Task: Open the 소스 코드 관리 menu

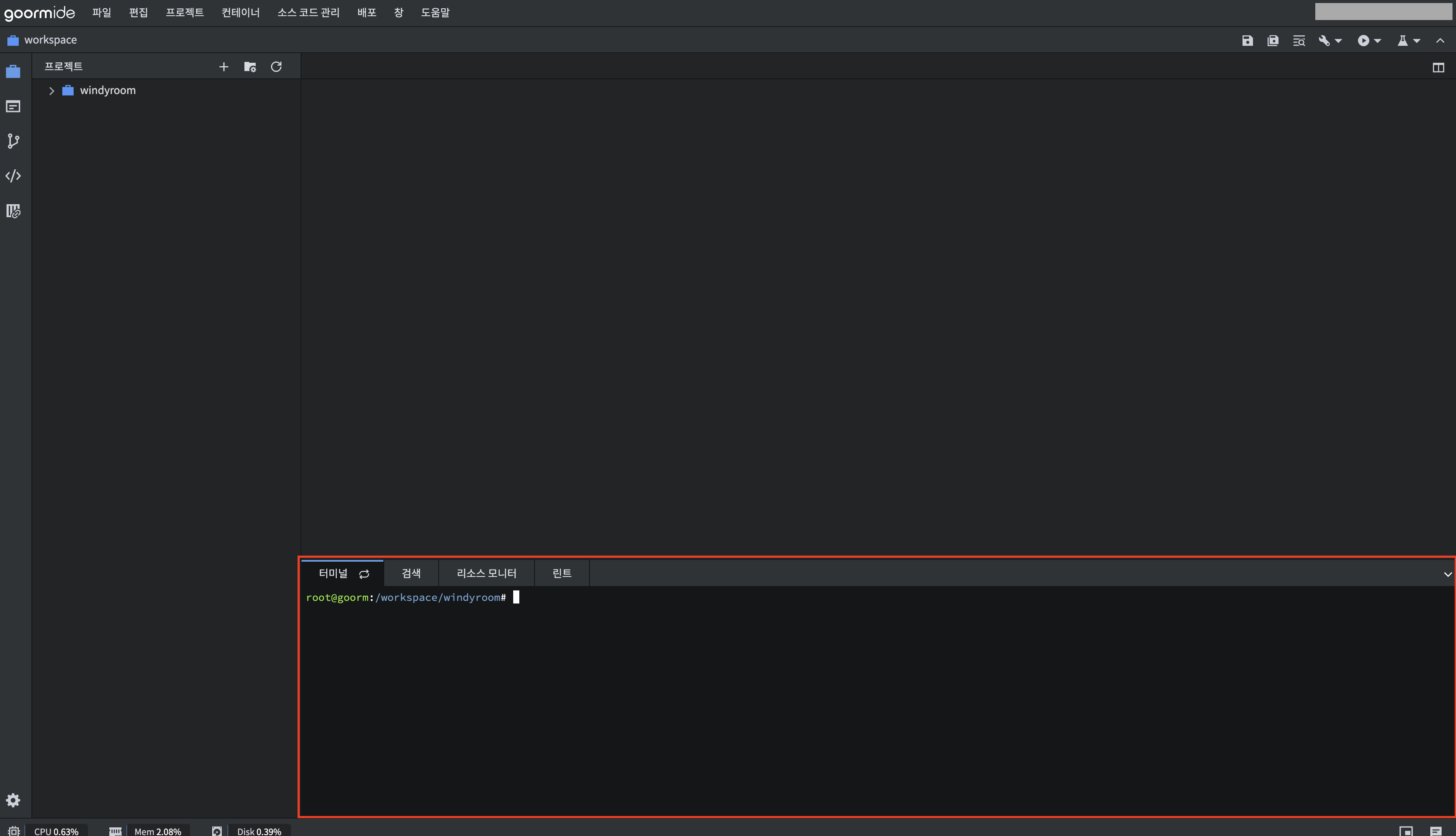Action: [308, 13]
